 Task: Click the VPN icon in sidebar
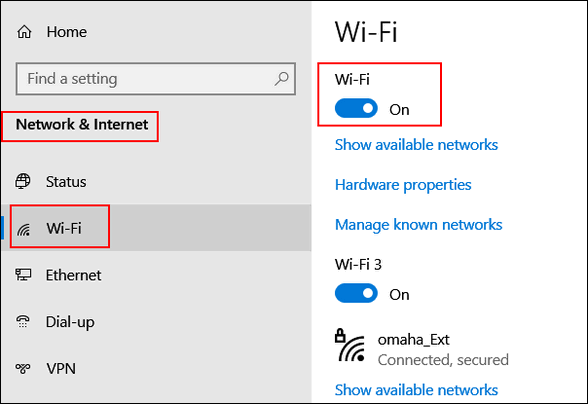(23, 368)
